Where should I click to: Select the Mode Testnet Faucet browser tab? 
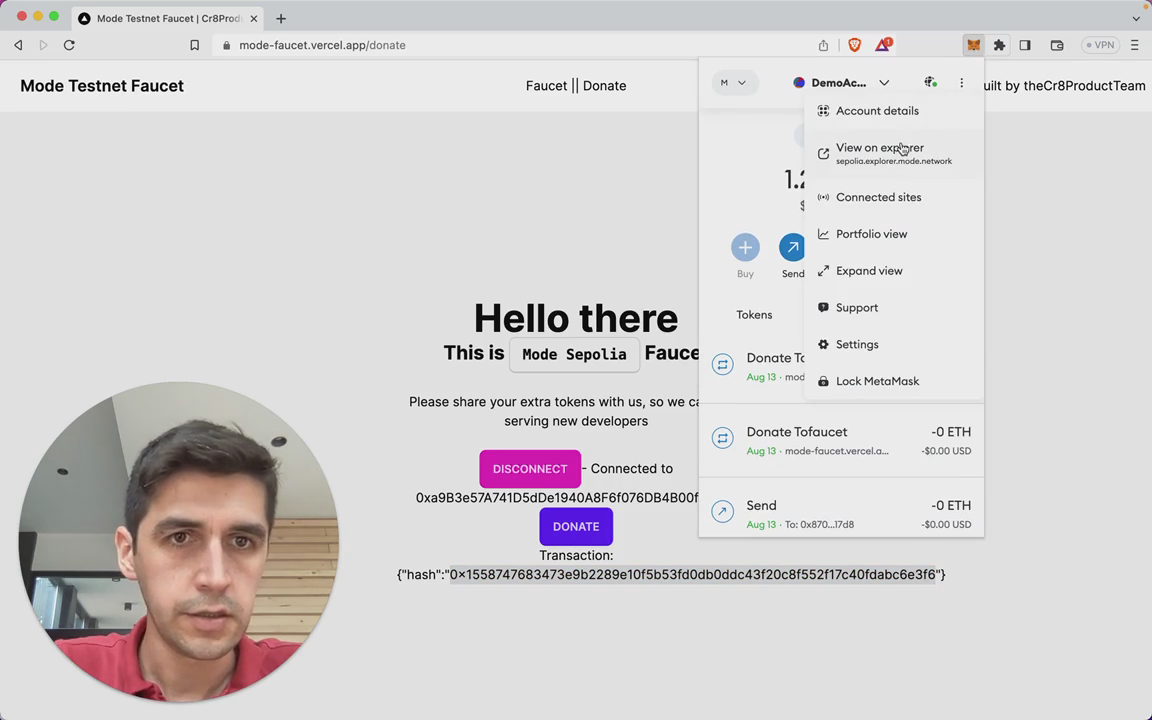pos(169,18)
